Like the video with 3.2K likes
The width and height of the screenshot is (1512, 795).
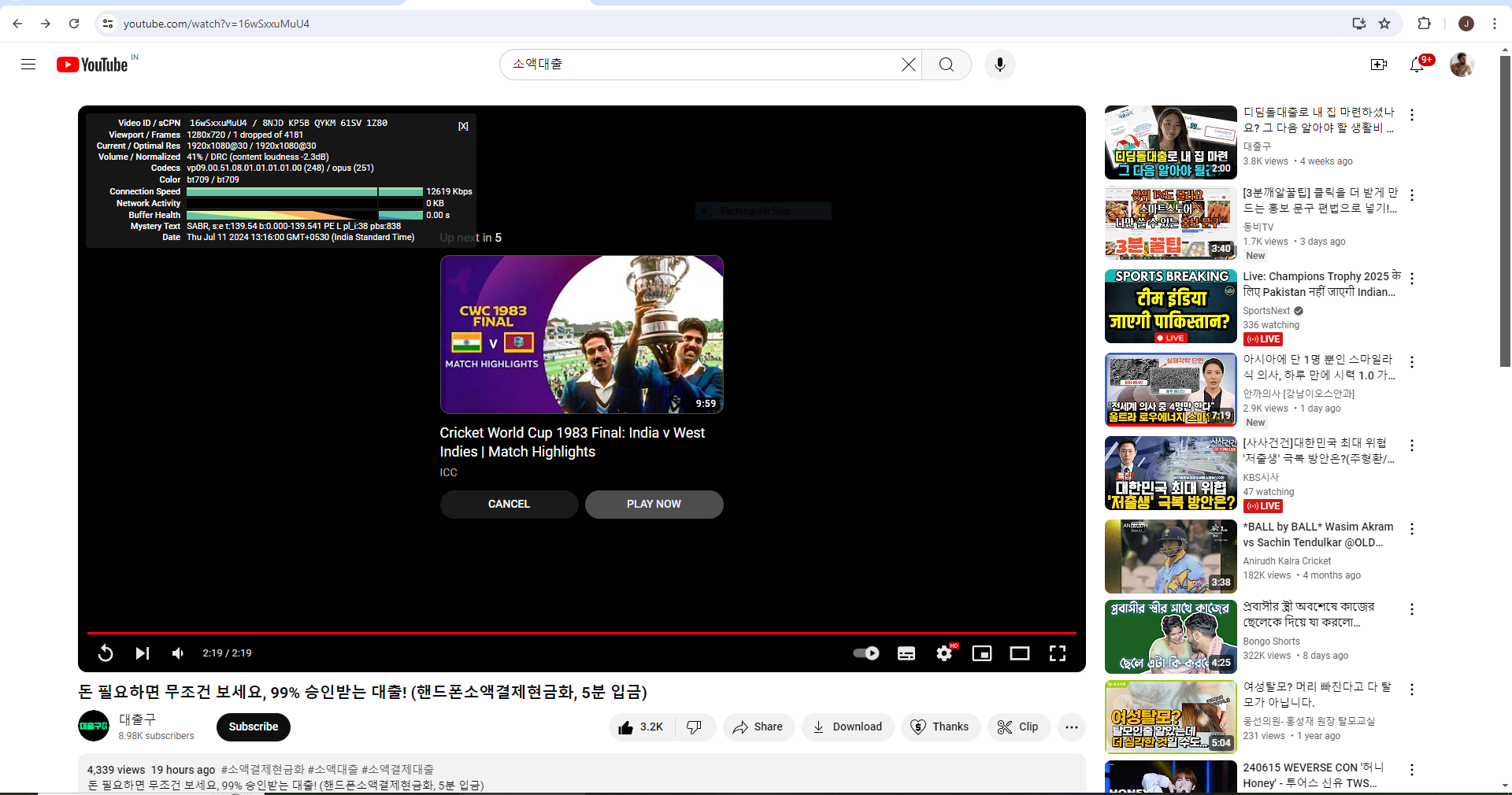click(641, 727)
